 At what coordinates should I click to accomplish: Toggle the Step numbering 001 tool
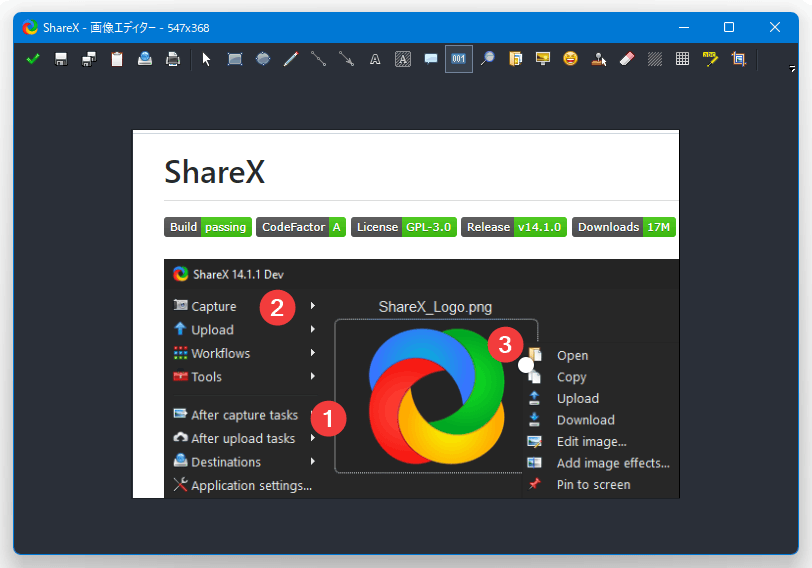click(459, 59)
